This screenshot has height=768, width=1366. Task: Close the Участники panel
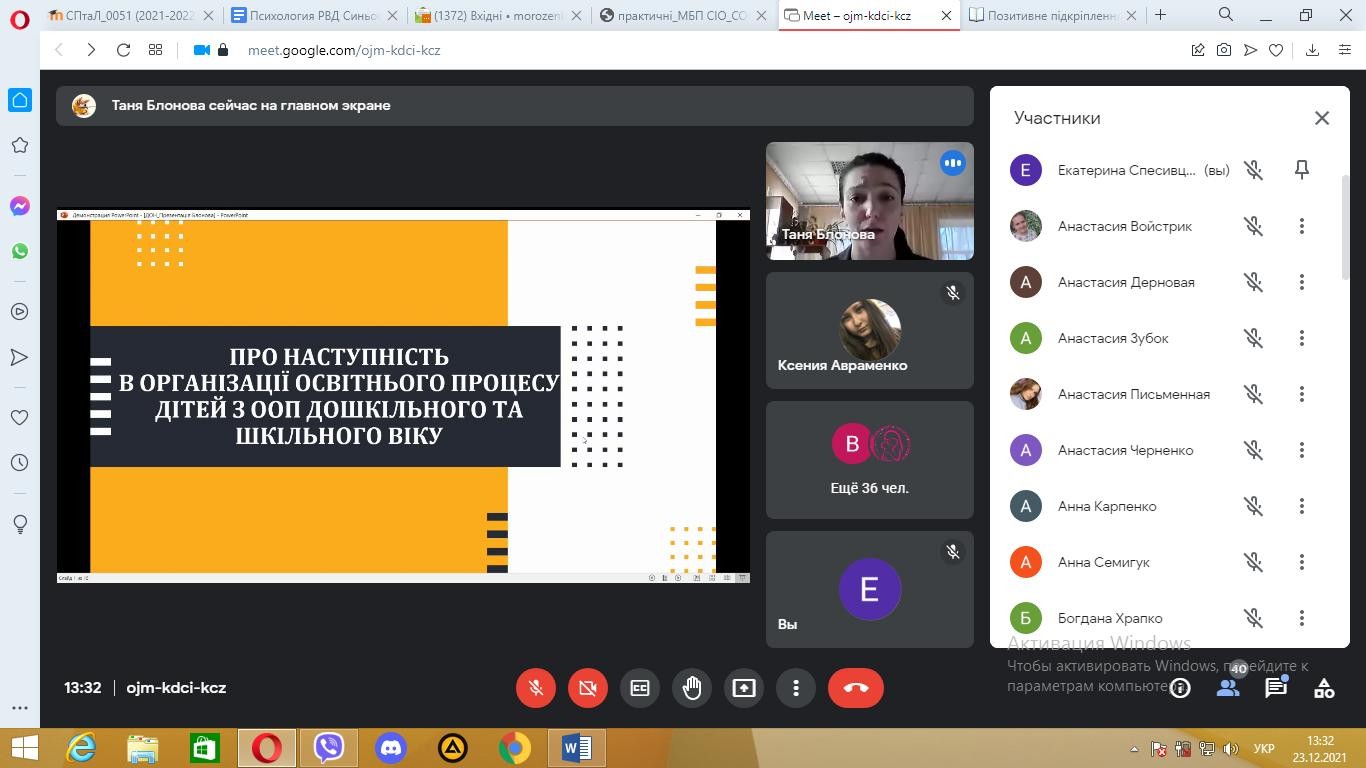pyautogui.click(x=1321, y=118)
